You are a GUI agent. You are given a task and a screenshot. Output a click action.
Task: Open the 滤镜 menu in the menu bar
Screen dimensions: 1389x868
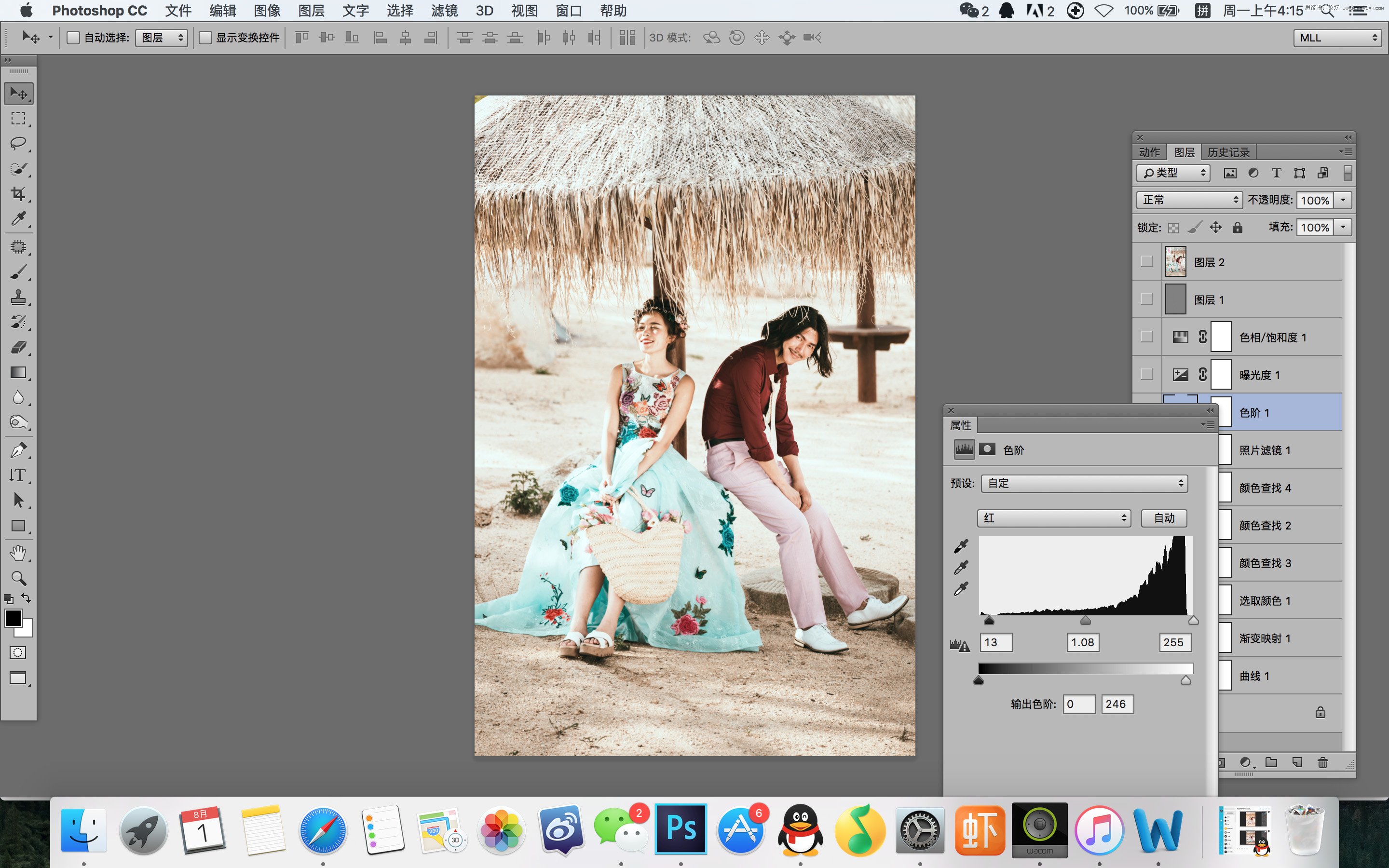[x=444, y=11]
